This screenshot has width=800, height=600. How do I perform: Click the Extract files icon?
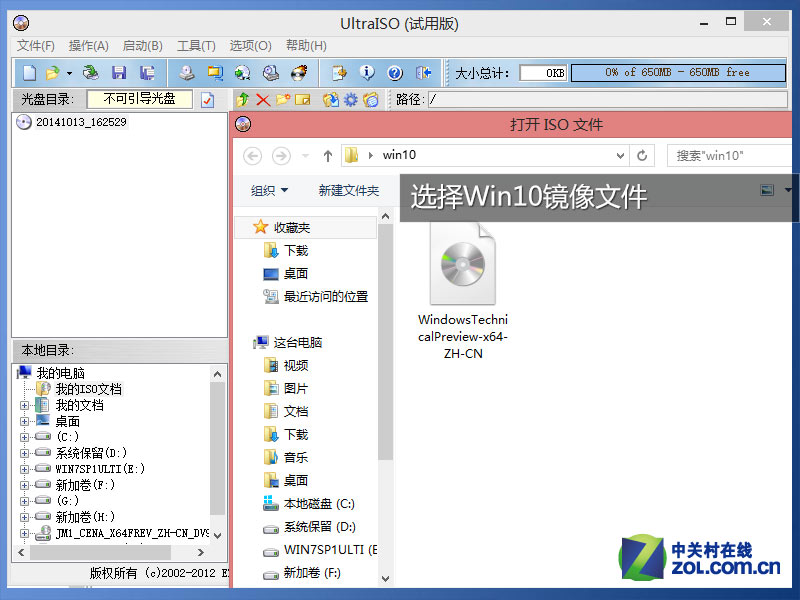point(331,99)
